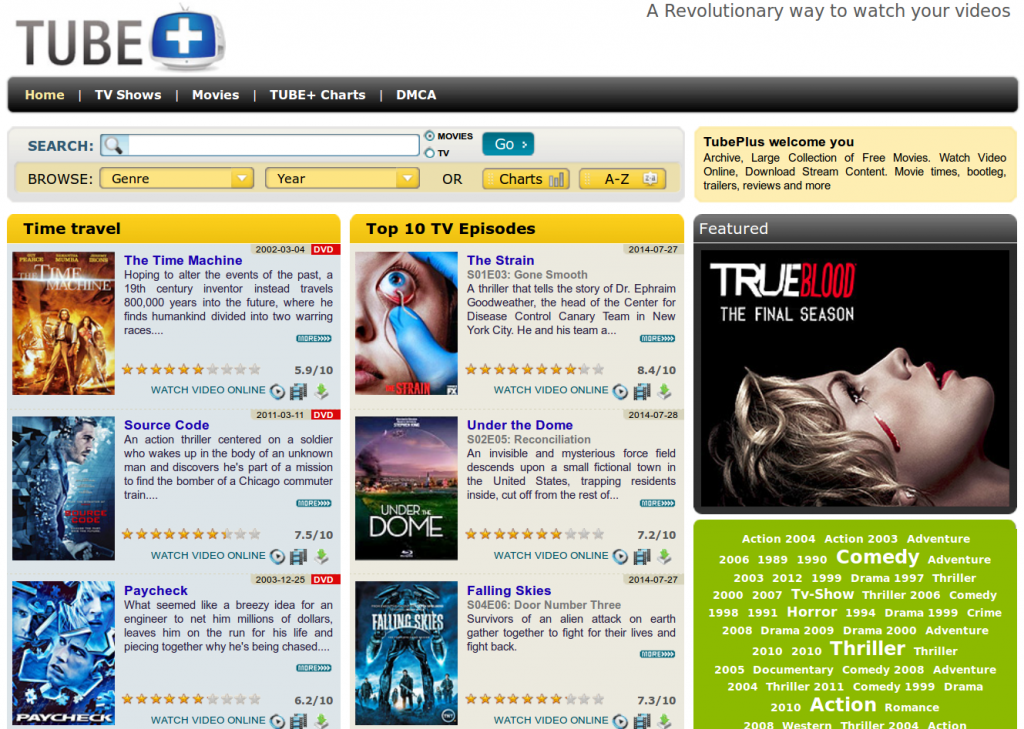This screenshot has height=729, width=1024.
Task: Click MORE arrow under Falling Skies description
Action: (x=658, y=654)
